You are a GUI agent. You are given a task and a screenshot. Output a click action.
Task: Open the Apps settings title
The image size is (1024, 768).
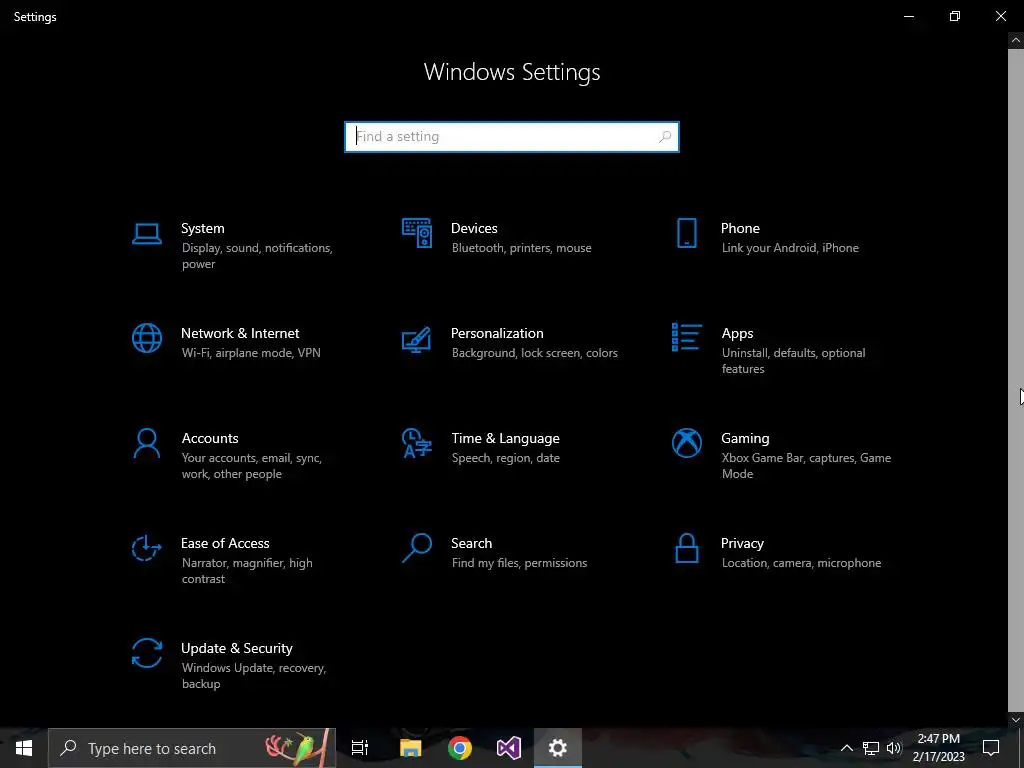[x=737, y=334]
